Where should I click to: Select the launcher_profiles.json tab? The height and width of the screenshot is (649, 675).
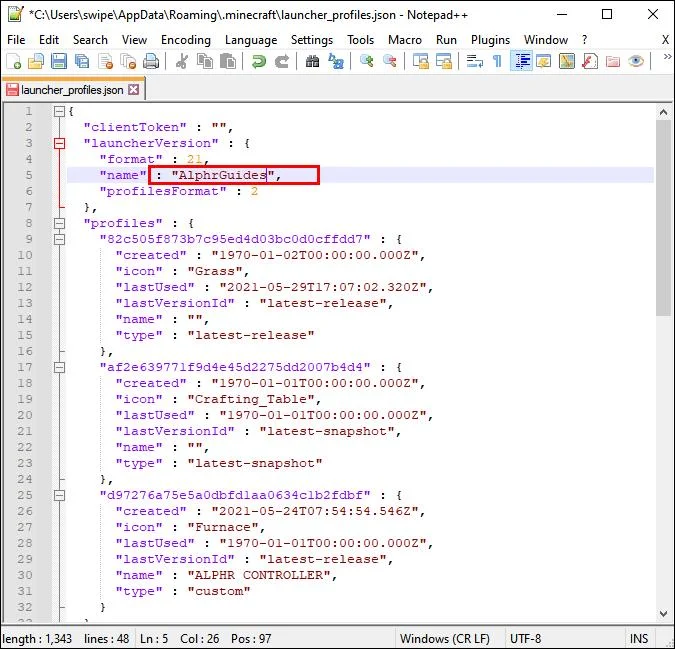point(72,90)
